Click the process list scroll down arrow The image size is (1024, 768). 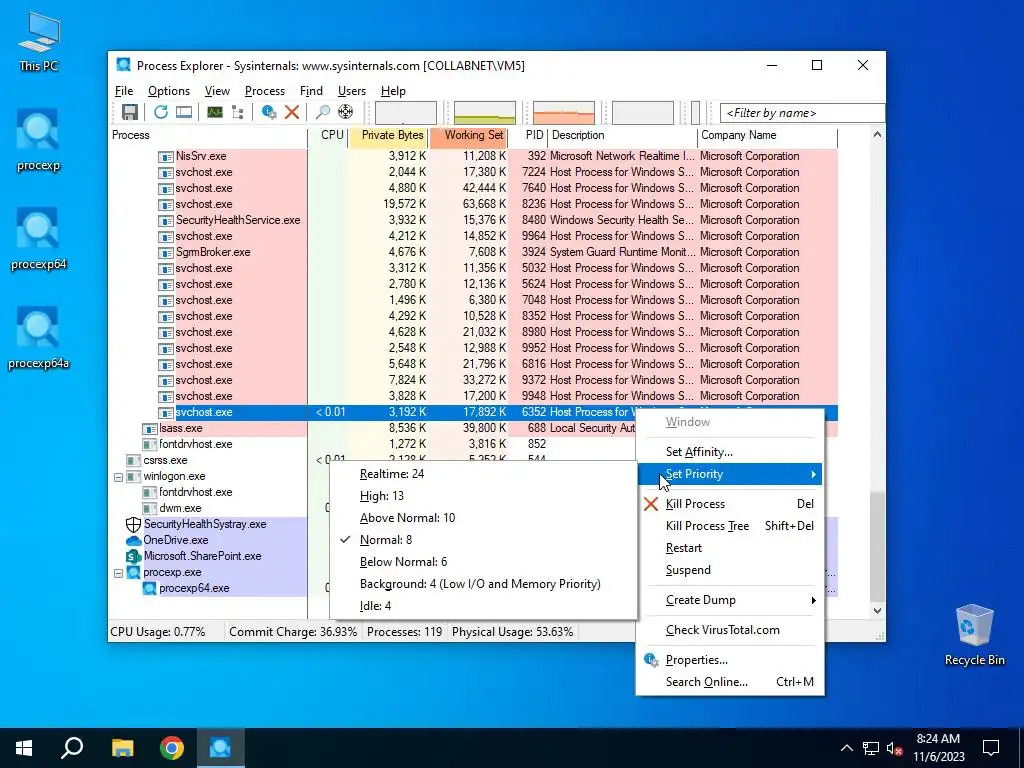(x=877, y=611)
